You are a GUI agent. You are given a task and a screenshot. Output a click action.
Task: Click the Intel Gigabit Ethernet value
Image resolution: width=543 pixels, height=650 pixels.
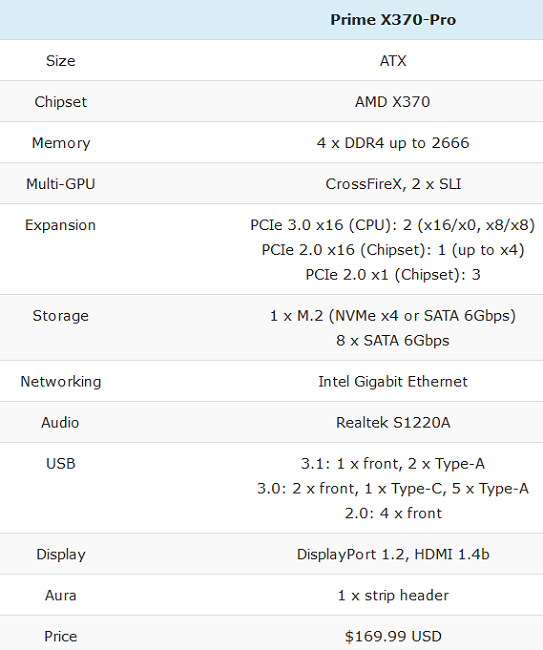393,381
